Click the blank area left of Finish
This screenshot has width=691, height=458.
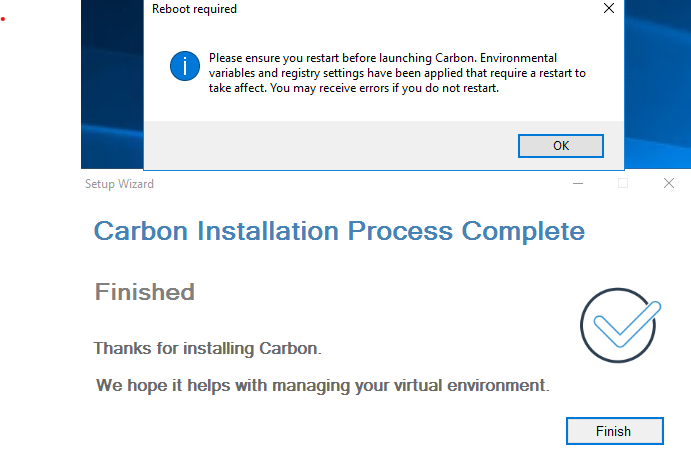(326, 431)
